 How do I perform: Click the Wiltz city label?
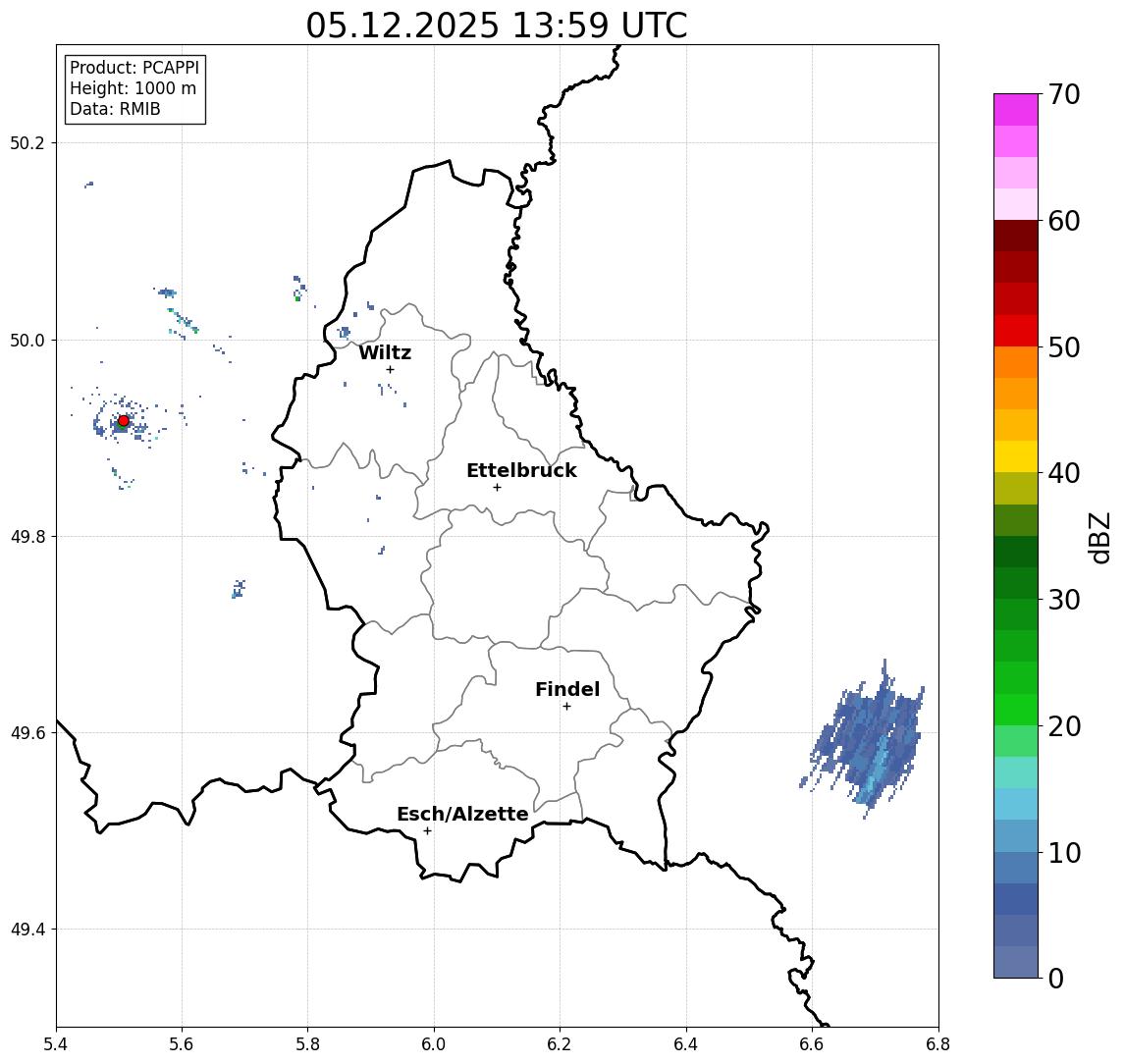[385, 352]
